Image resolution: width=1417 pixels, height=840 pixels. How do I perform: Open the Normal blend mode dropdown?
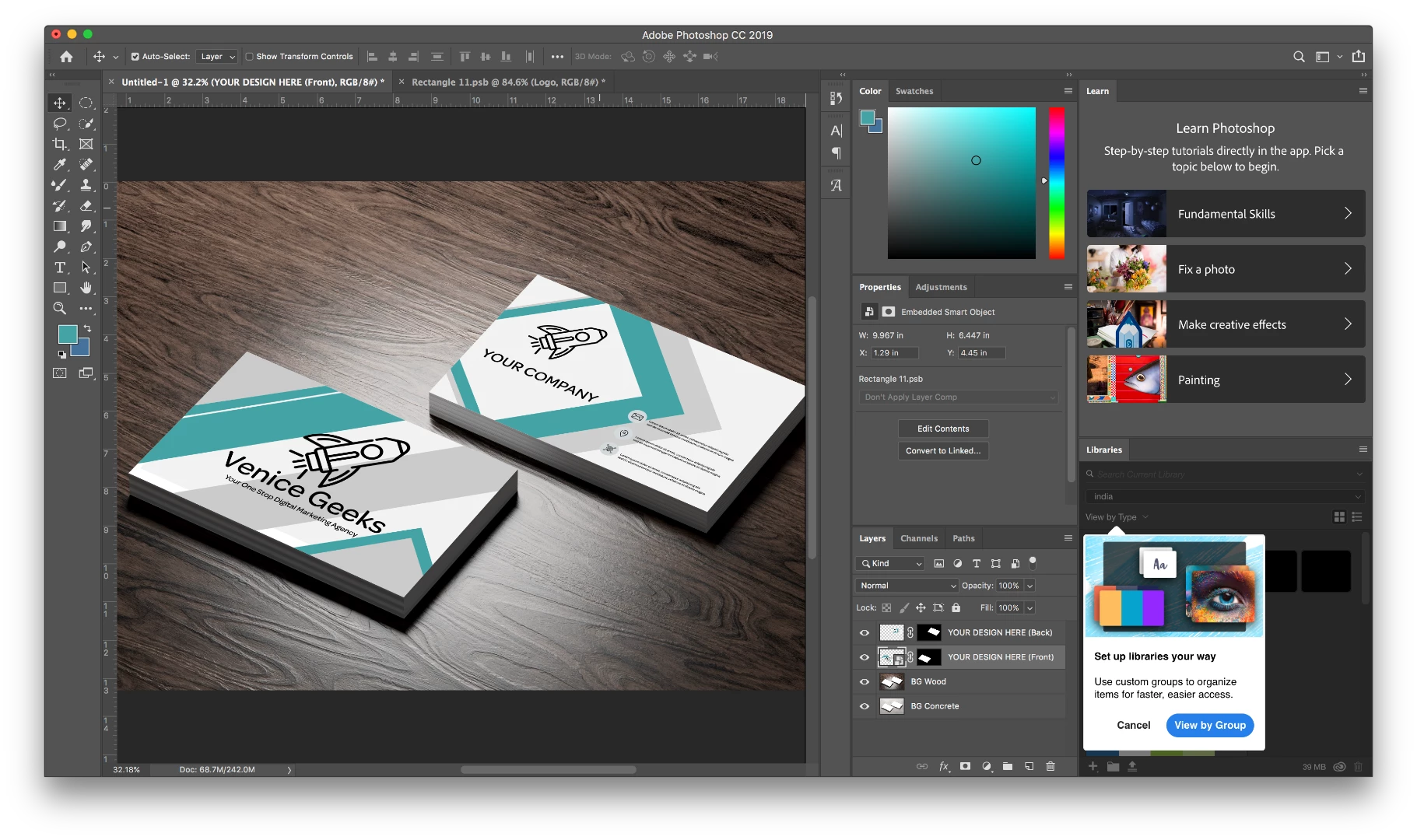point(907,586)
